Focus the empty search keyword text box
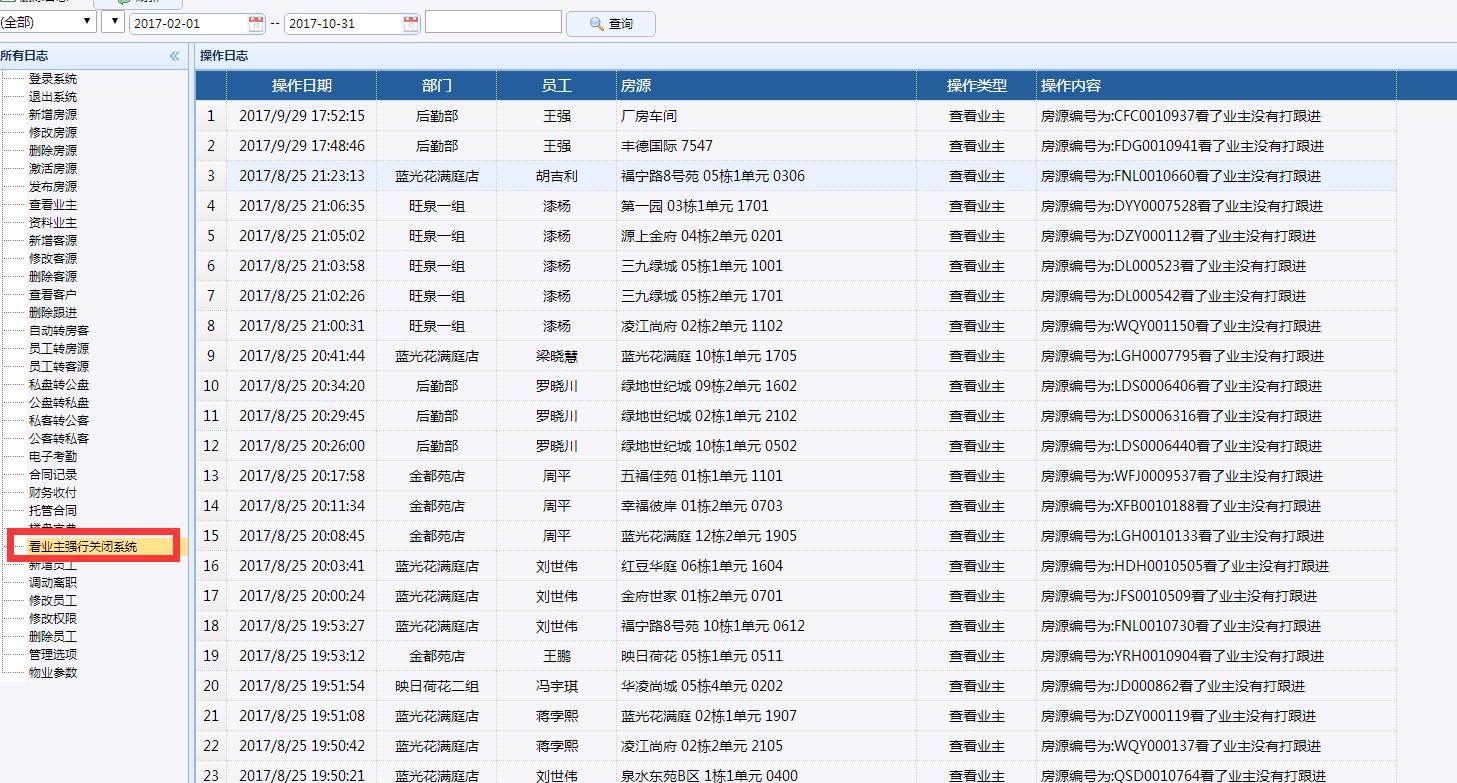The image size is (1457, 783). coord(493,22)
